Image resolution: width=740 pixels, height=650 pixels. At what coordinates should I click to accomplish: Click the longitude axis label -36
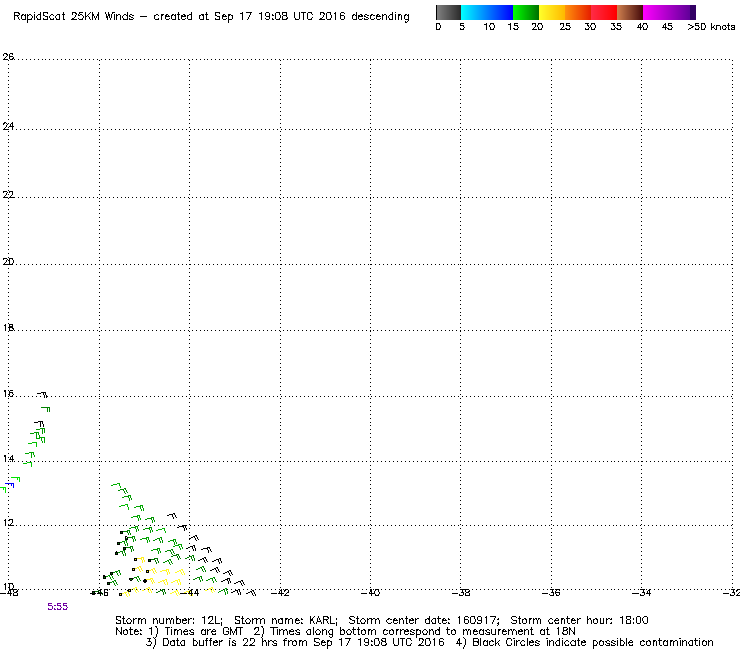pyautogui.click(x=551, y=593)
